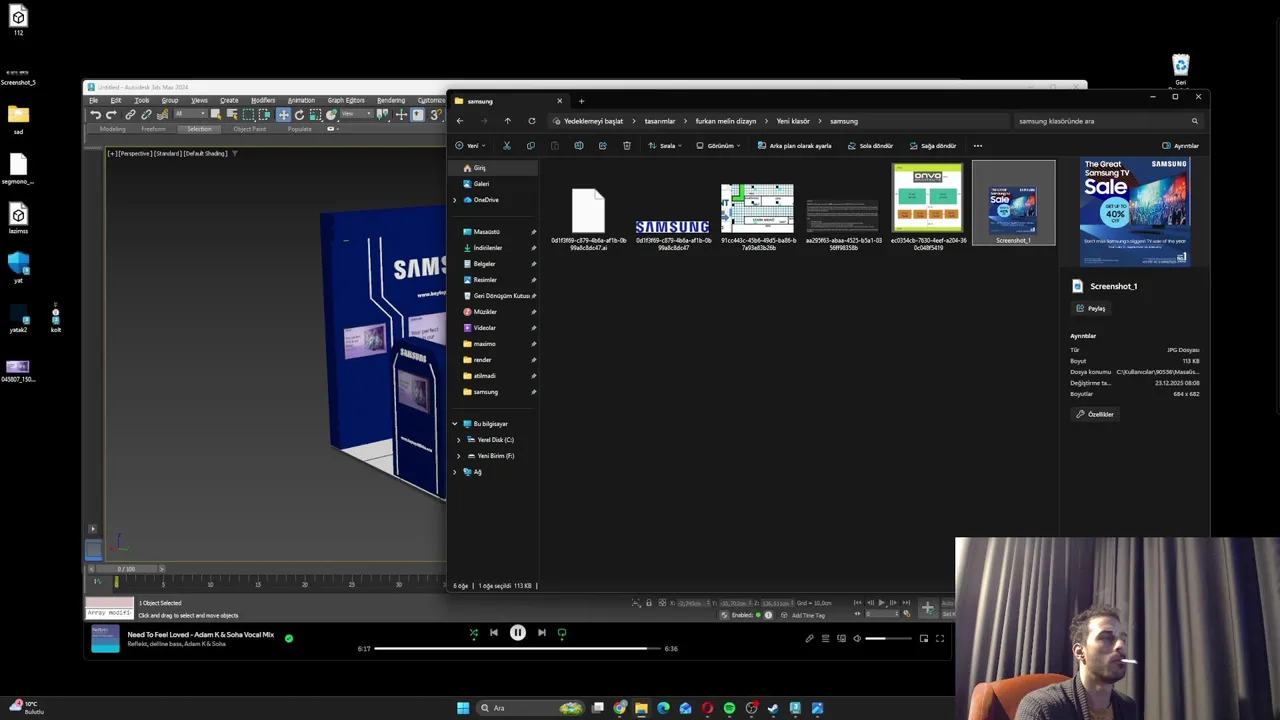Toggle the liked-song checkmark in Spotify

point(289,638)
